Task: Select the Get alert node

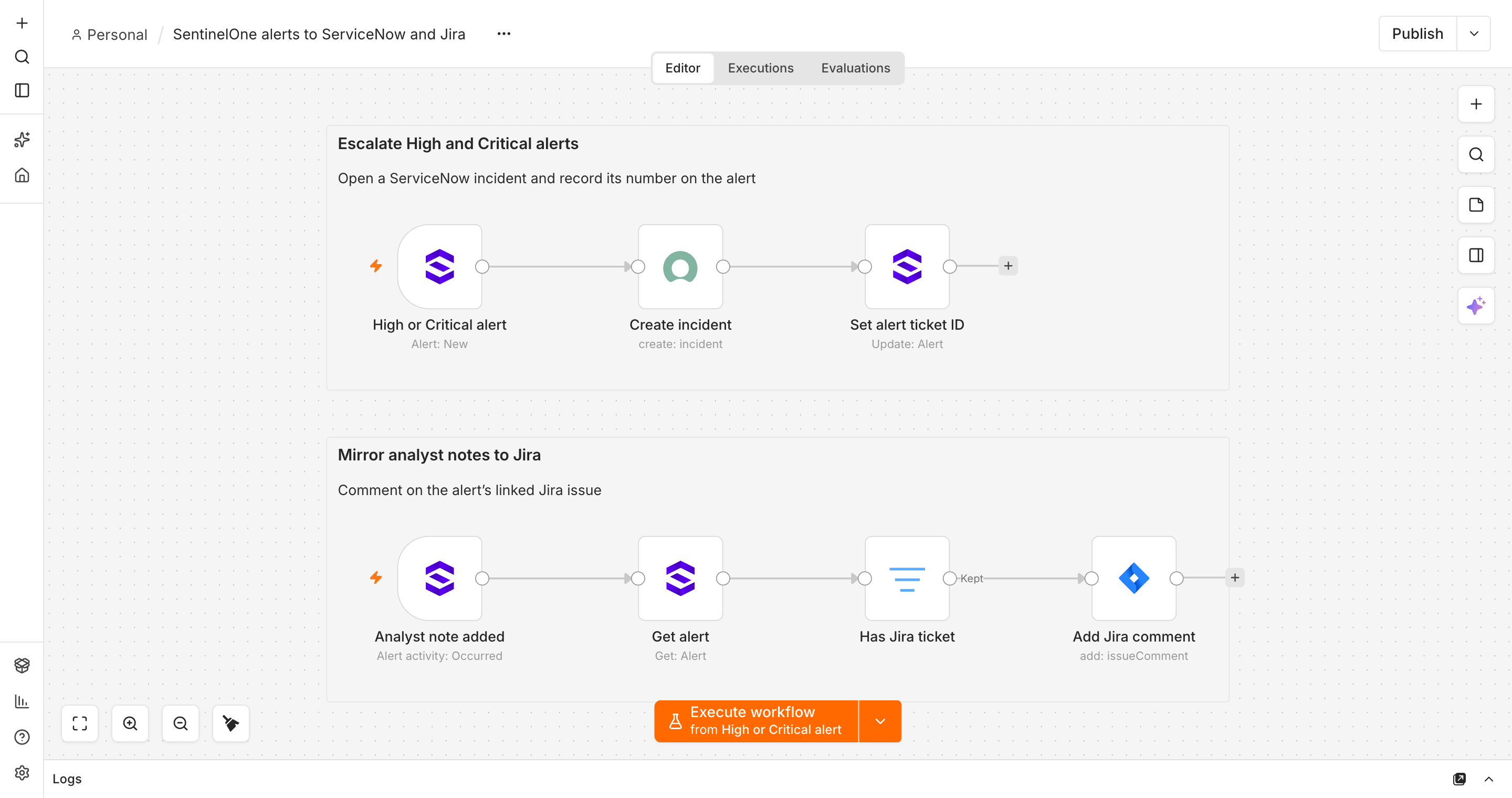Action: (680, 579)
